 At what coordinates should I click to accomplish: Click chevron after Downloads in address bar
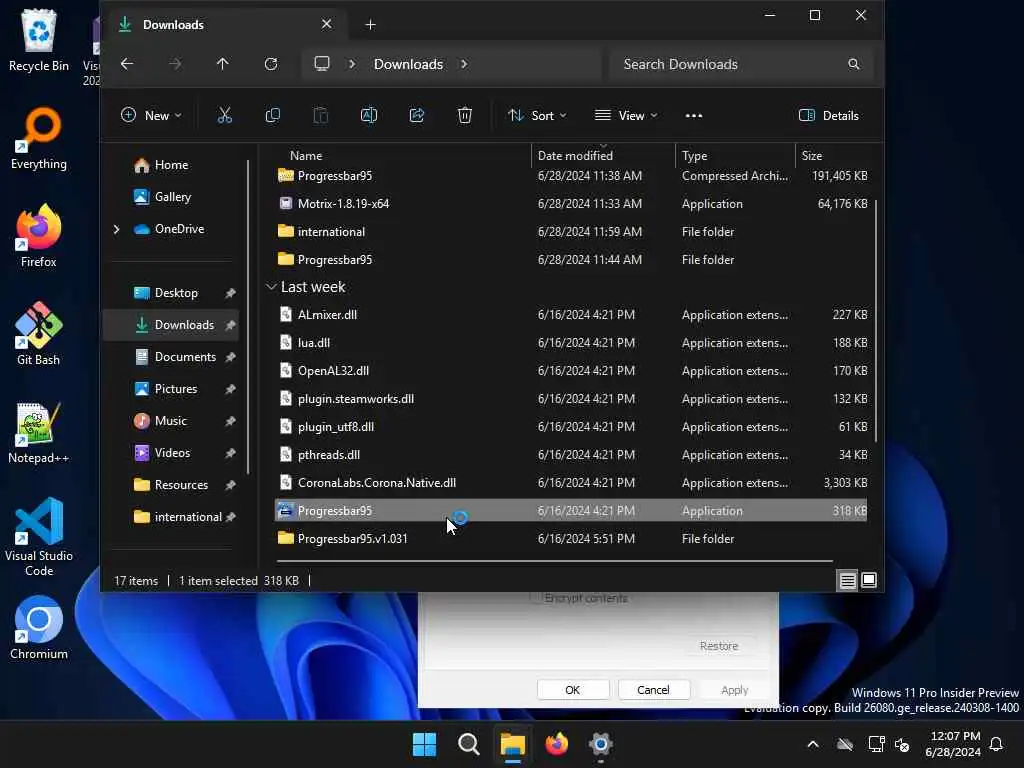464,64
